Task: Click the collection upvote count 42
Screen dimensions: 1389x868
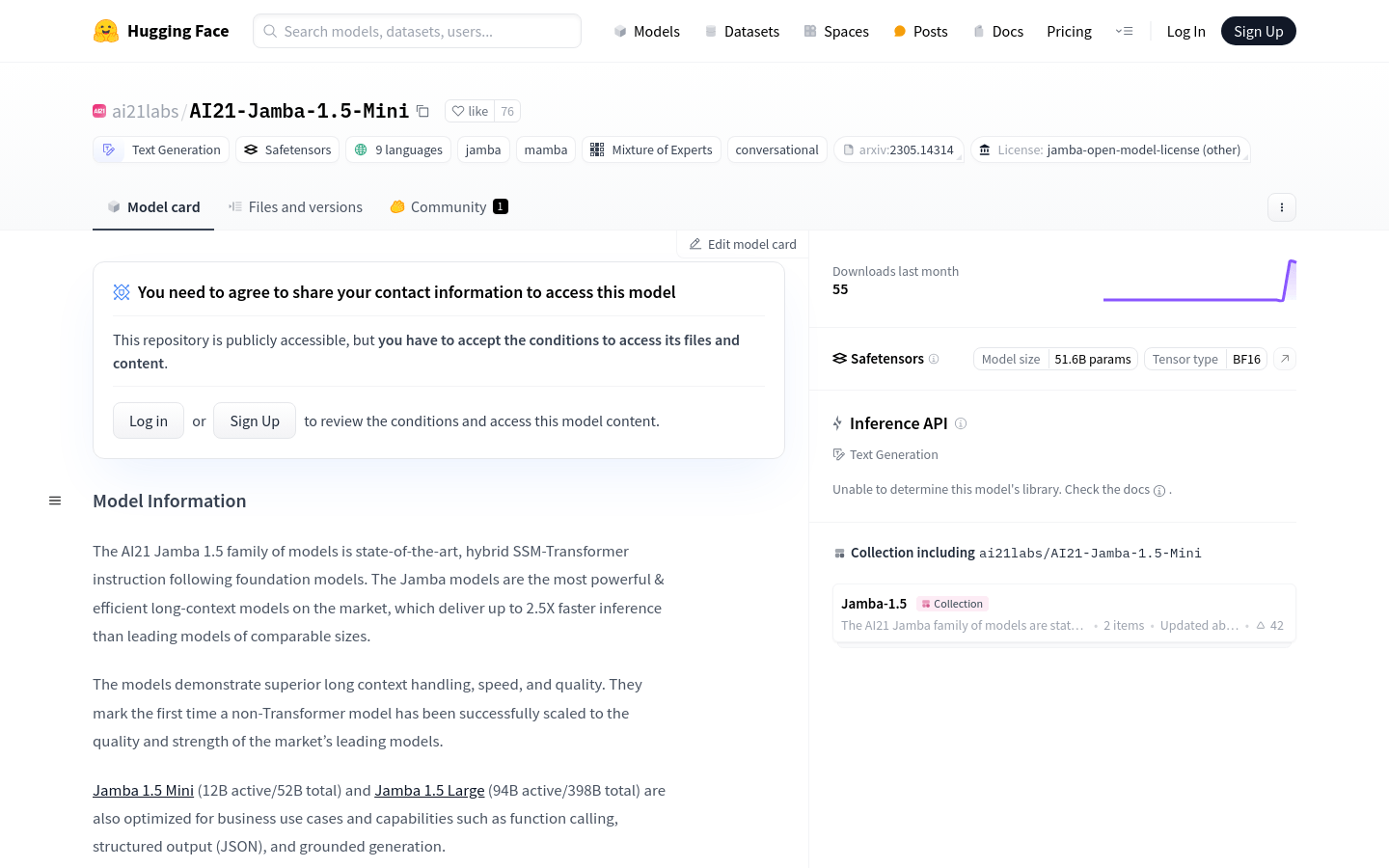Action: (x=1270, y=625)
